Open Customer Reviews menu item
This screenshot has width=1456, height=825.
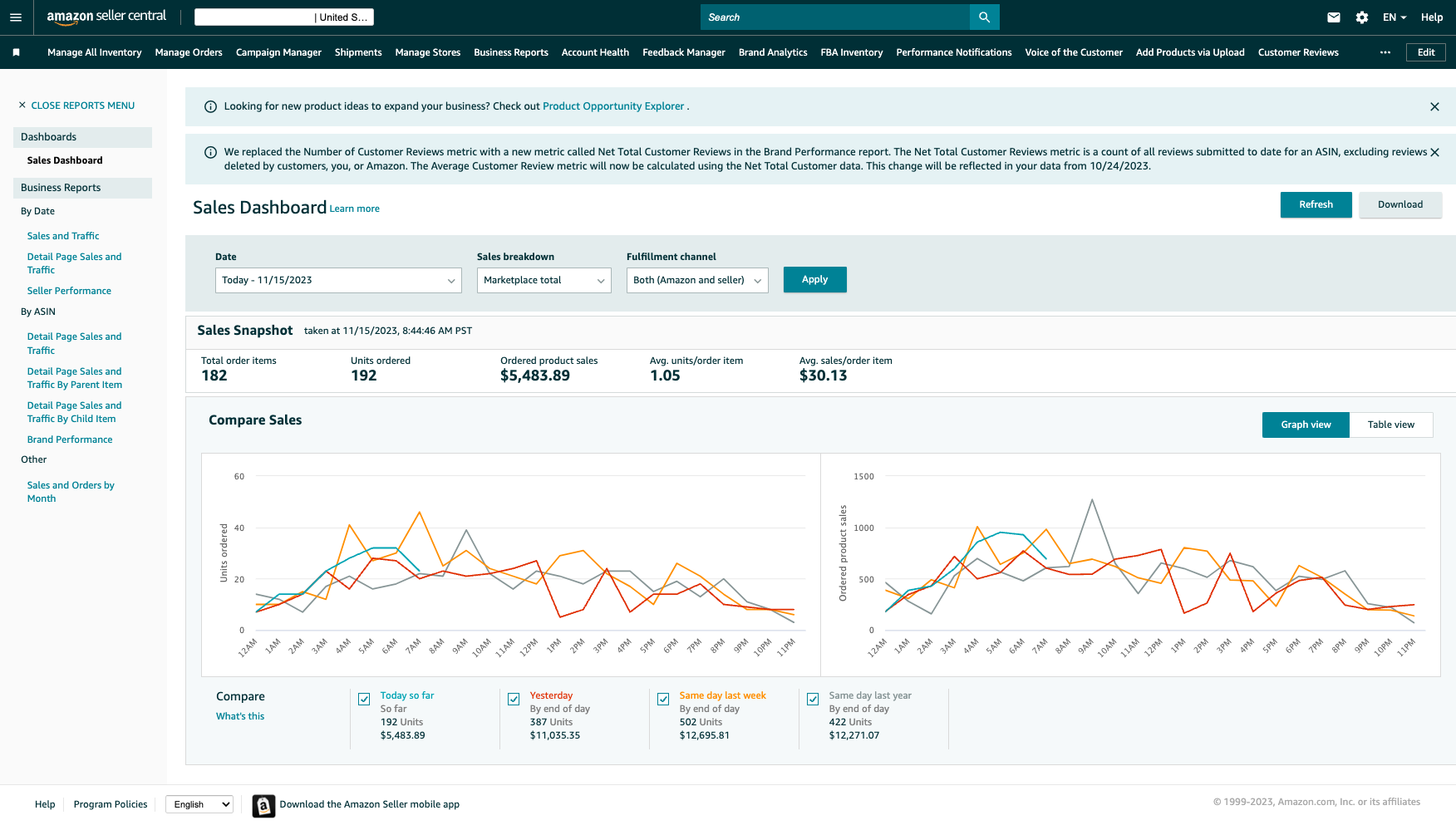click(1298, 52)
